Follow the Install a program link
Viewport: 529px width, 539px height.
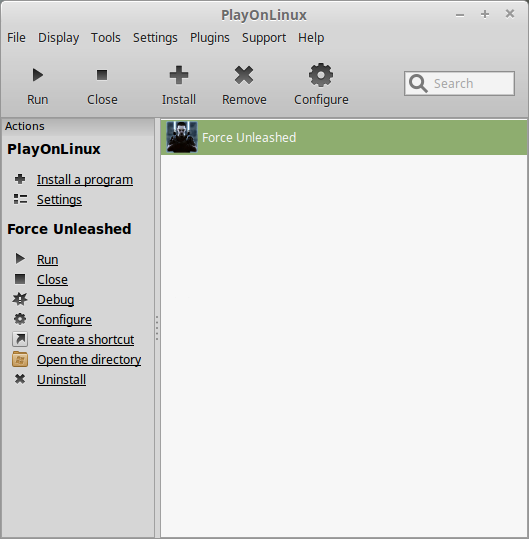[85, 179]
